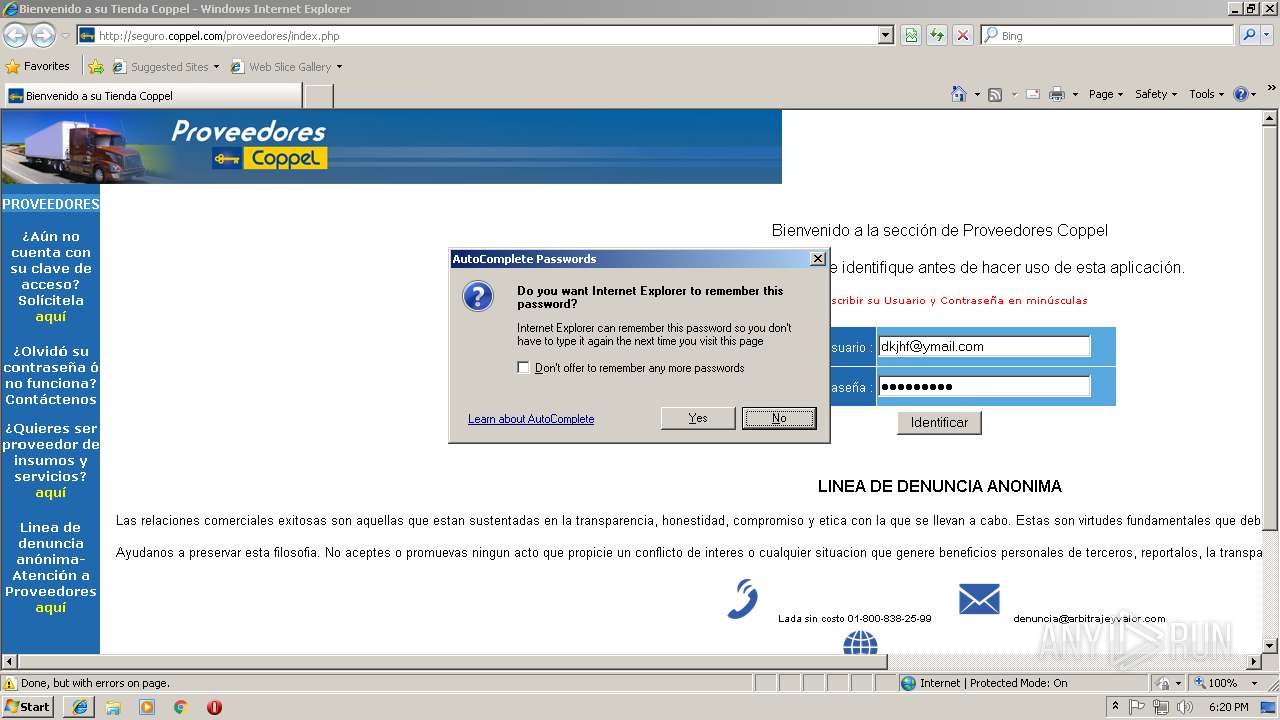Screen dimensions: 1280x720
Task: Click the Action Center flag tray icon
Action: click(x=1137, y=707)
